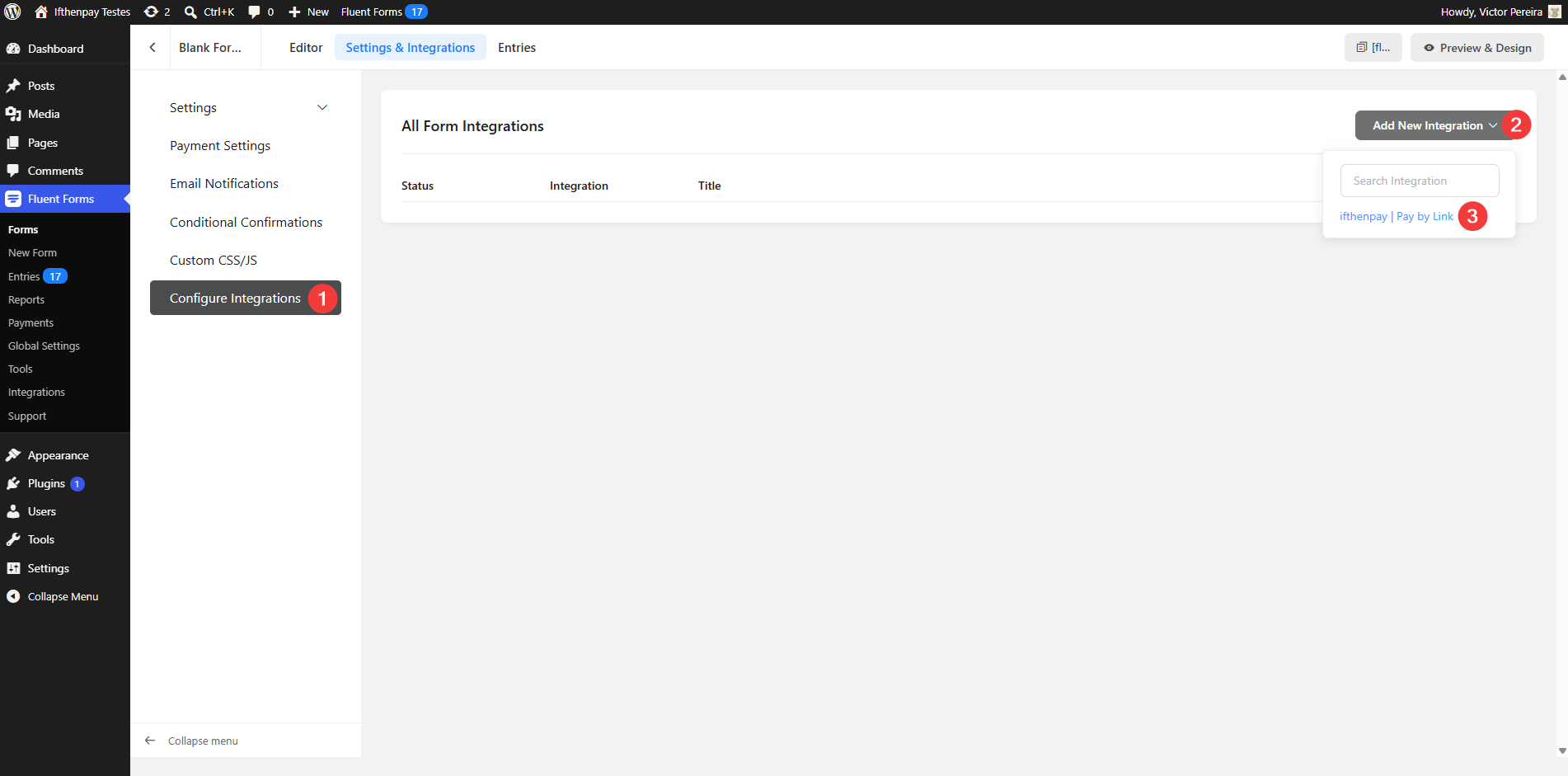This screenshot has height=776, width=1568.
Task: Open Appearance via the brush icon
Action: click(x=13, y=455)
